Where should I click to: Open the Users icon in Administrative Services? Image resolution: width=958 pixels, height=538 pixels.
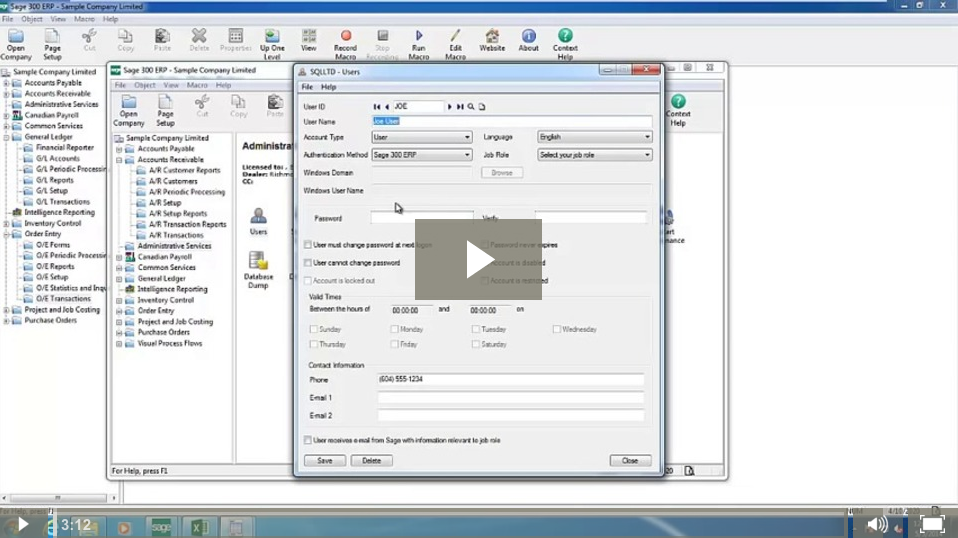pyautogui.click(x=258, y=222)
